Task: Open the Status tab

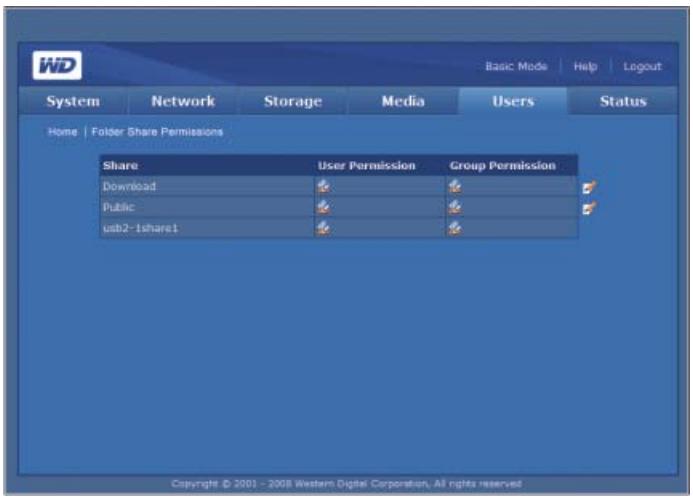Action: coord(623,101)
